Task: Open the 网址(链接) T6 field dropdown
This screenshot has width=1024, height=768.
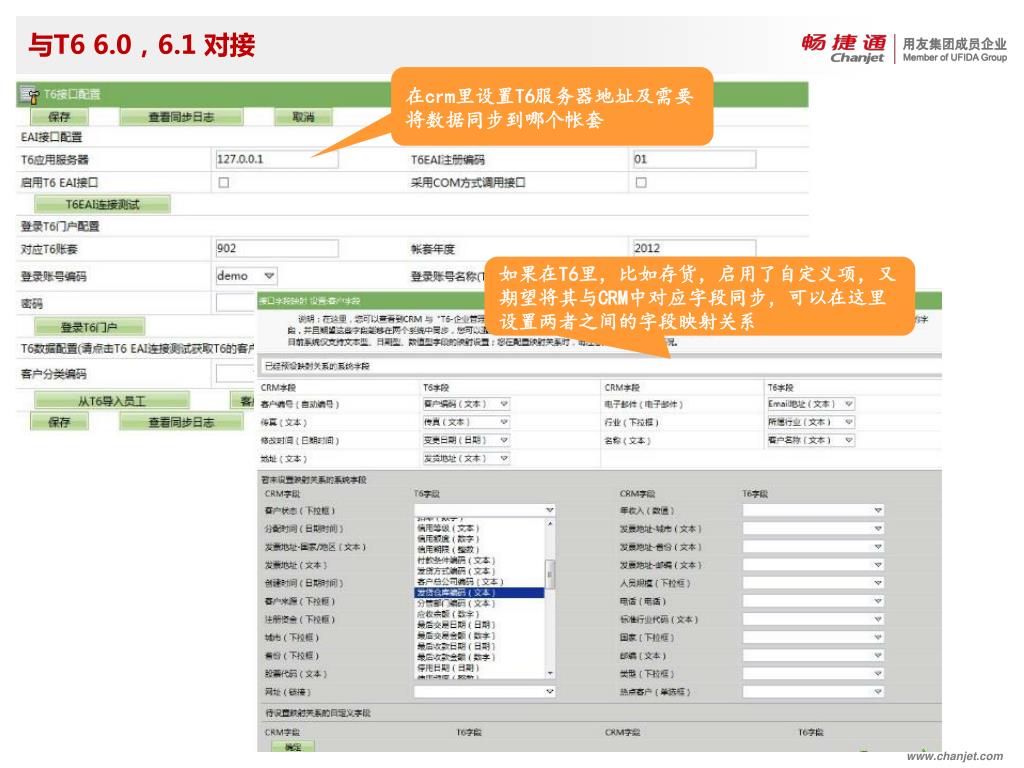Action: coord(549,692)
